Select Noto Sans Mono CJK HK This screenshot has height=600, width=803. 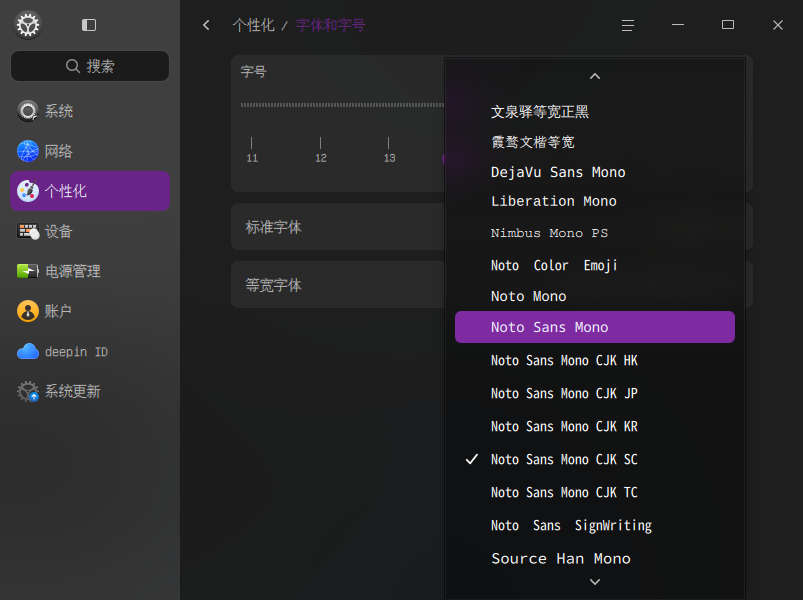pyautogui.click(x=595, y=360)
